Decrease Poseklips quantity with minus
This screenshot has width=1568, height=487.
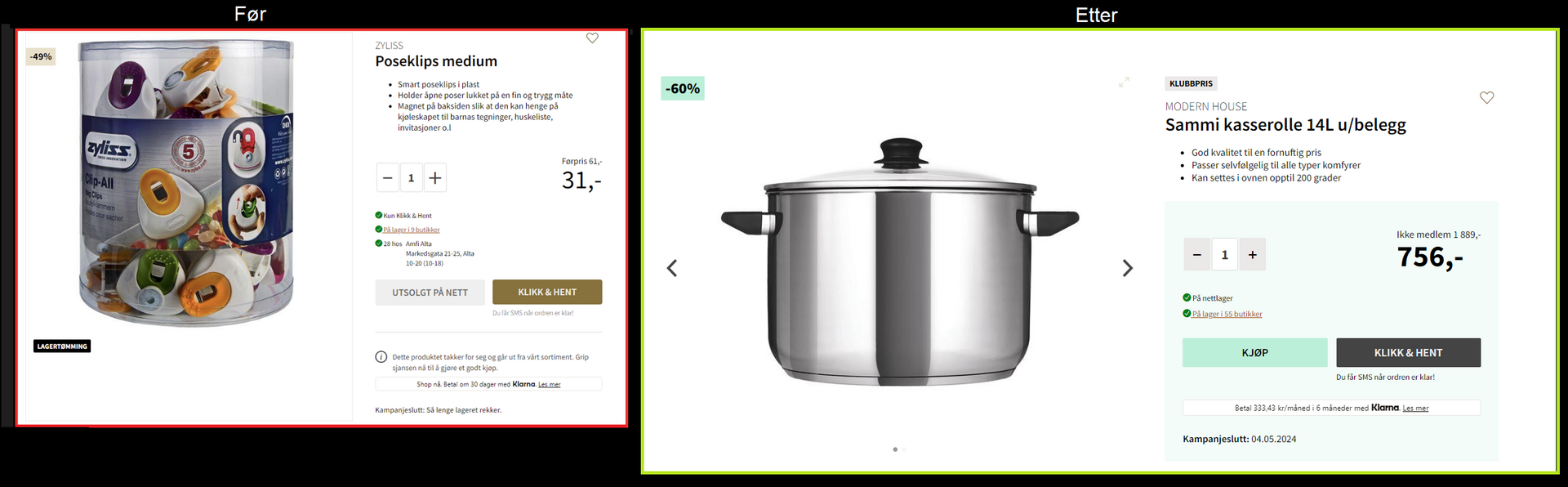[388, 177]
